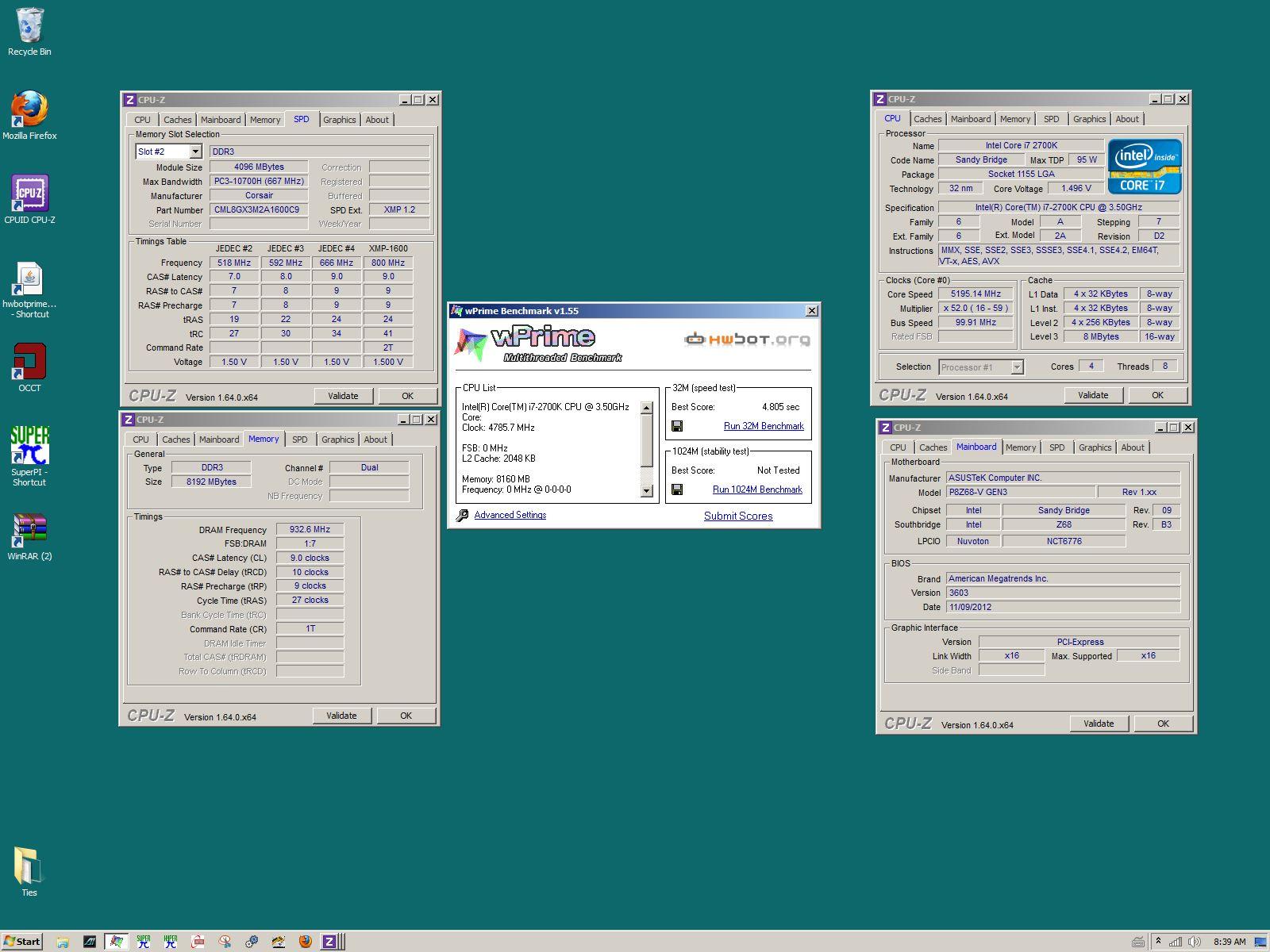Click the Part Number field CML8GX3M2A1600C9
Screen dimensions: 1270x952
tap(259, 210)
